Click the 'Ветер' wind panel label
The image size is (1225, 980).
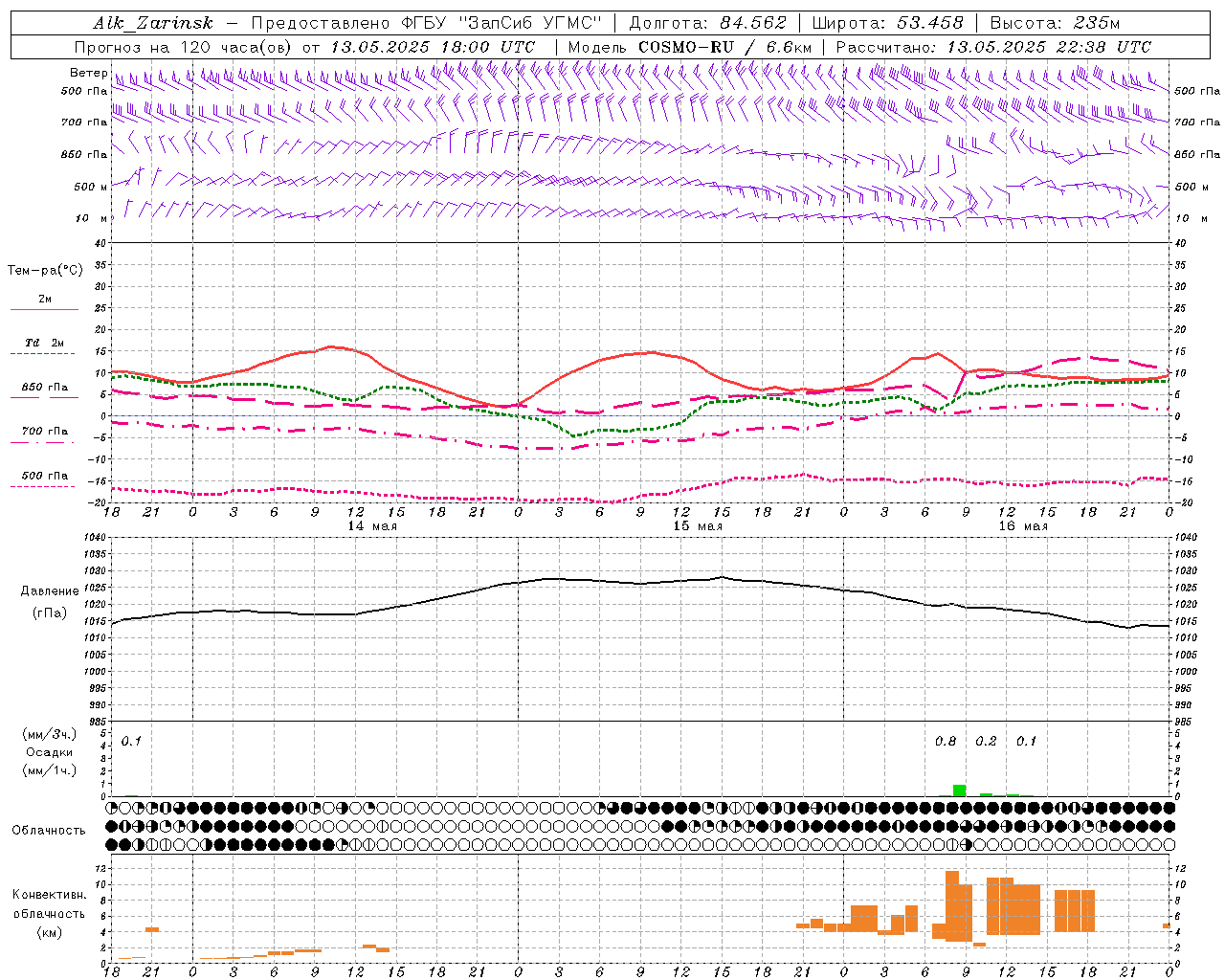(88, 73)
